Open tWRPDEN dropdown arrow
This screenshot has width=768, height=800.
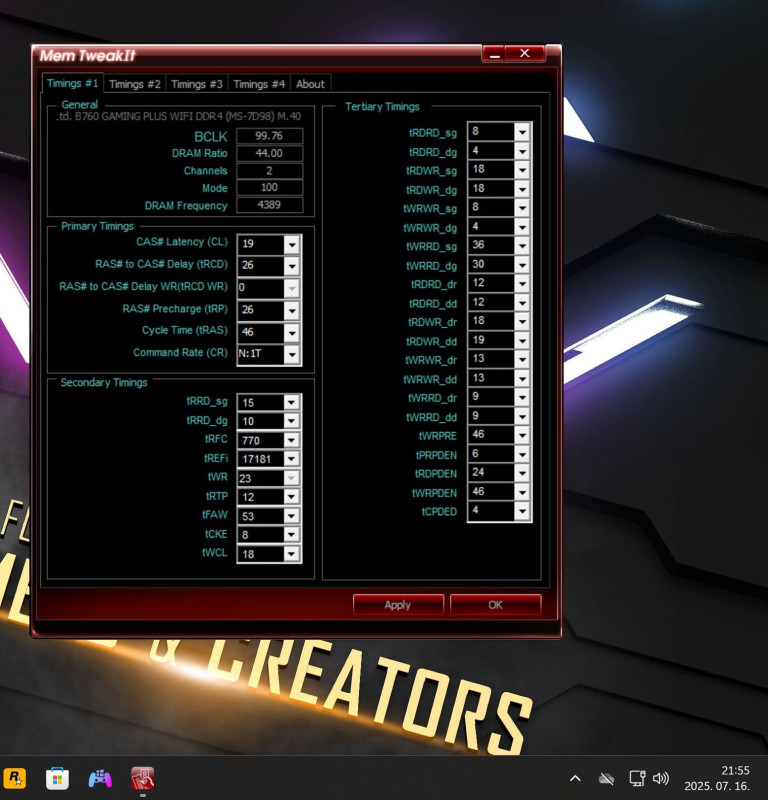click(522, 492)
